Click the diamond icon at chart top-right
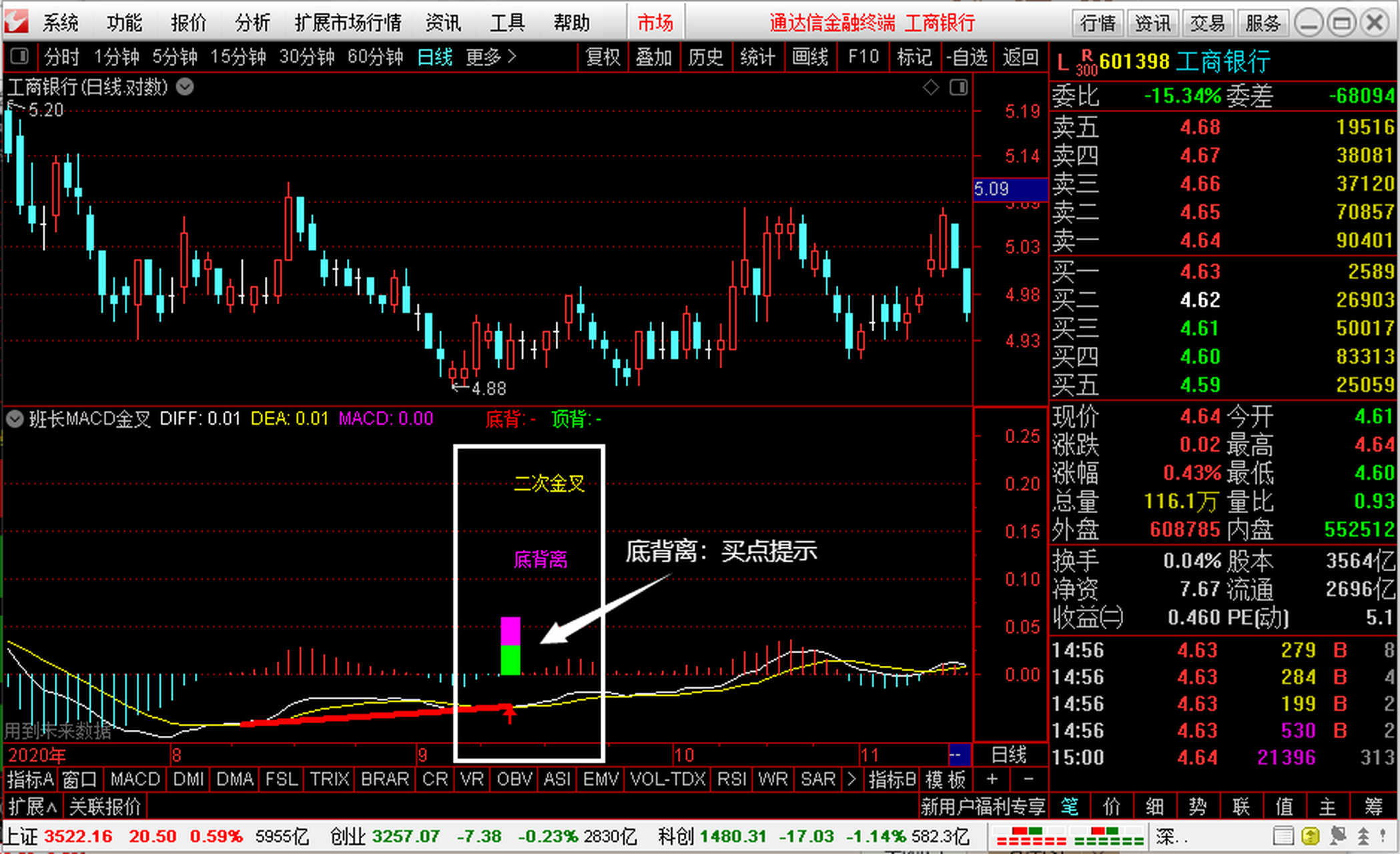Viewport: 1400px width, 854px height. [931, 87]
